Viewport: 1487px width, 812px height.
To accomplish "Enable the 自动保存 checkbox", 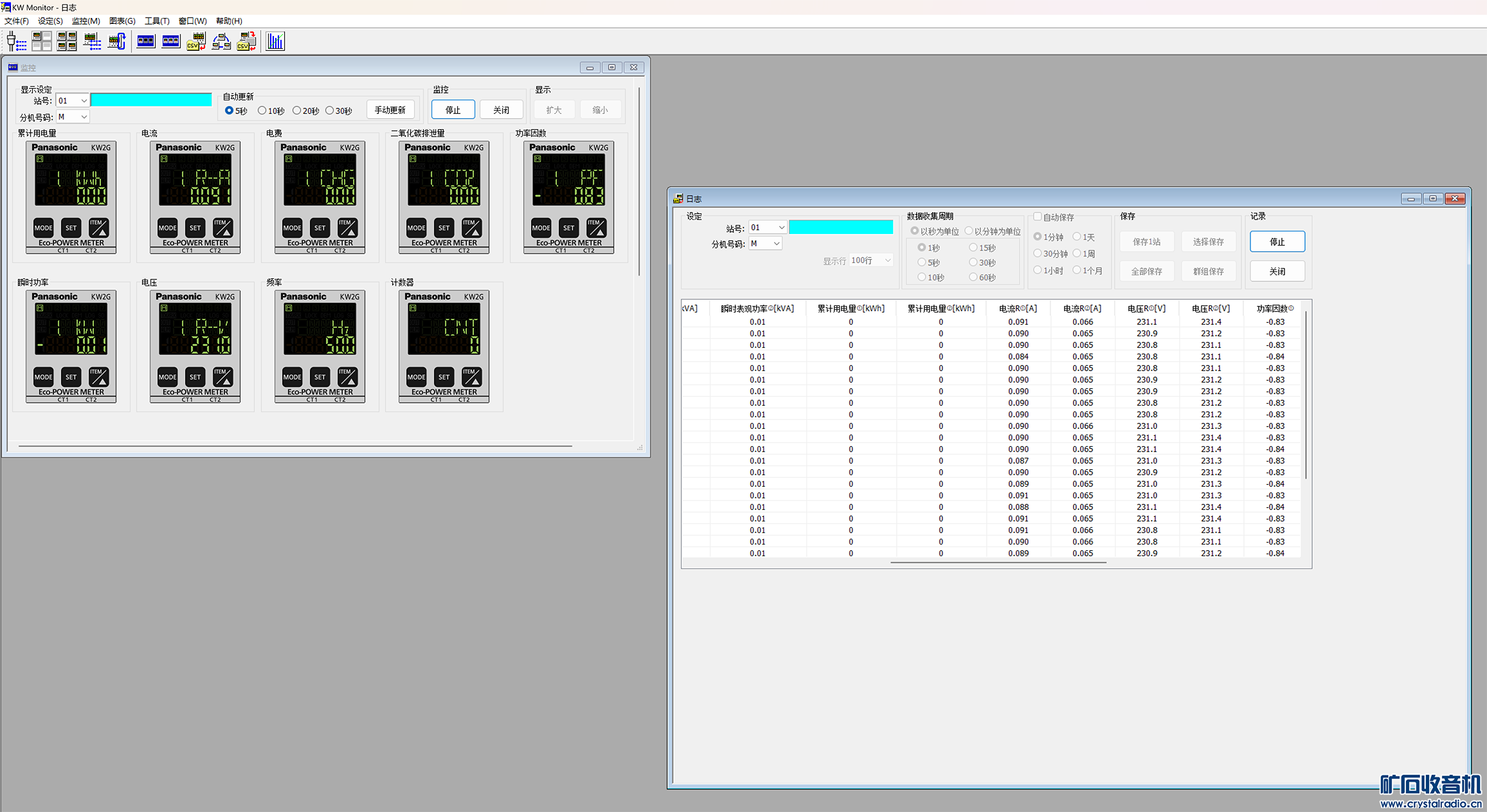I will pos(1037,217).
